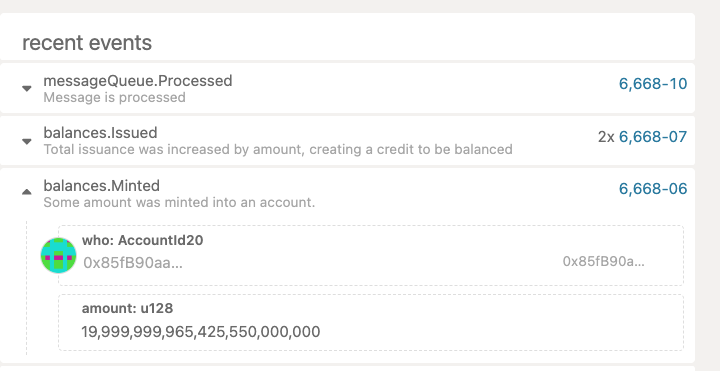Expand the messageQueue.Processed event arrow

coord(27,88)
